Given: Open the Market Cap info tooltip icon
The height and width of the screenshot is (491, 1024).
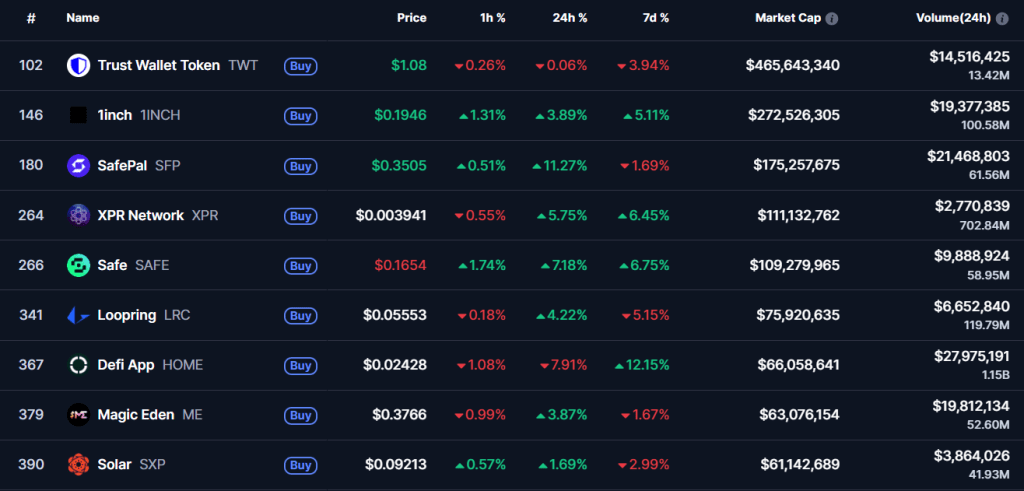Looking at the screenshot, I should [x=832, y=18].
